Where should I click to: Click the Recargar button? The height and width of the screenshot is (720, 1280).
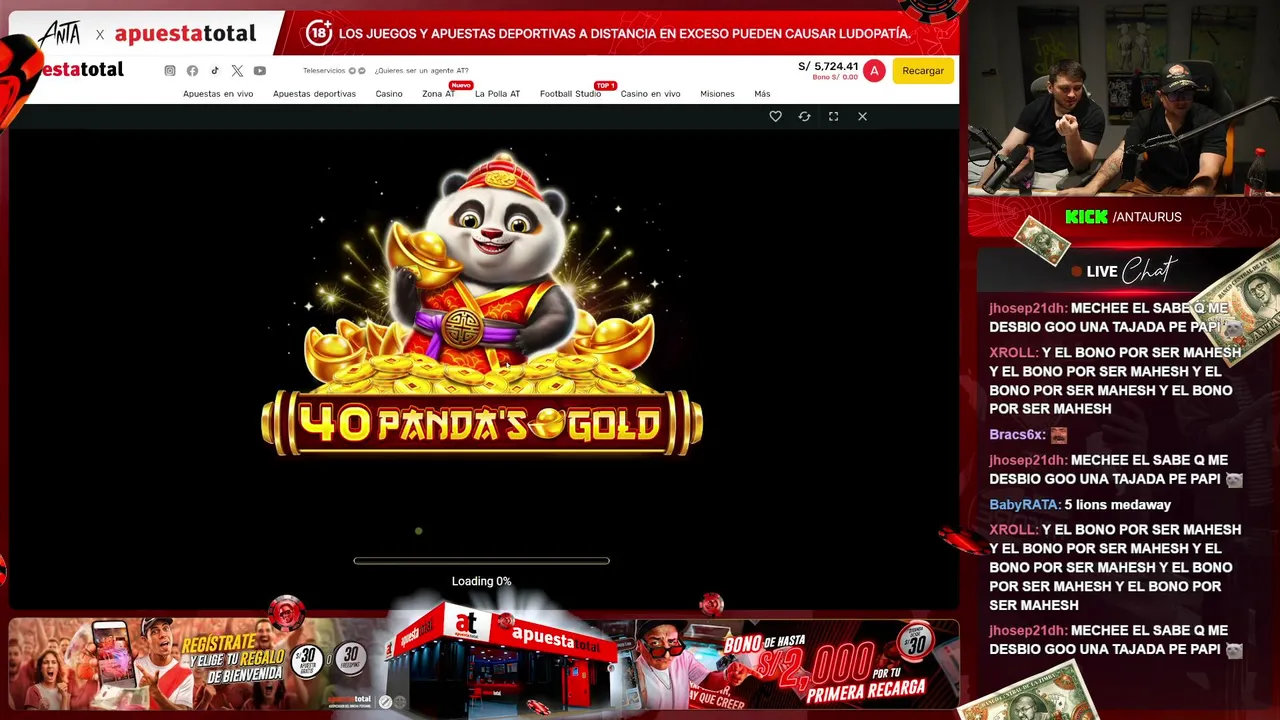[x=923, y=71]
